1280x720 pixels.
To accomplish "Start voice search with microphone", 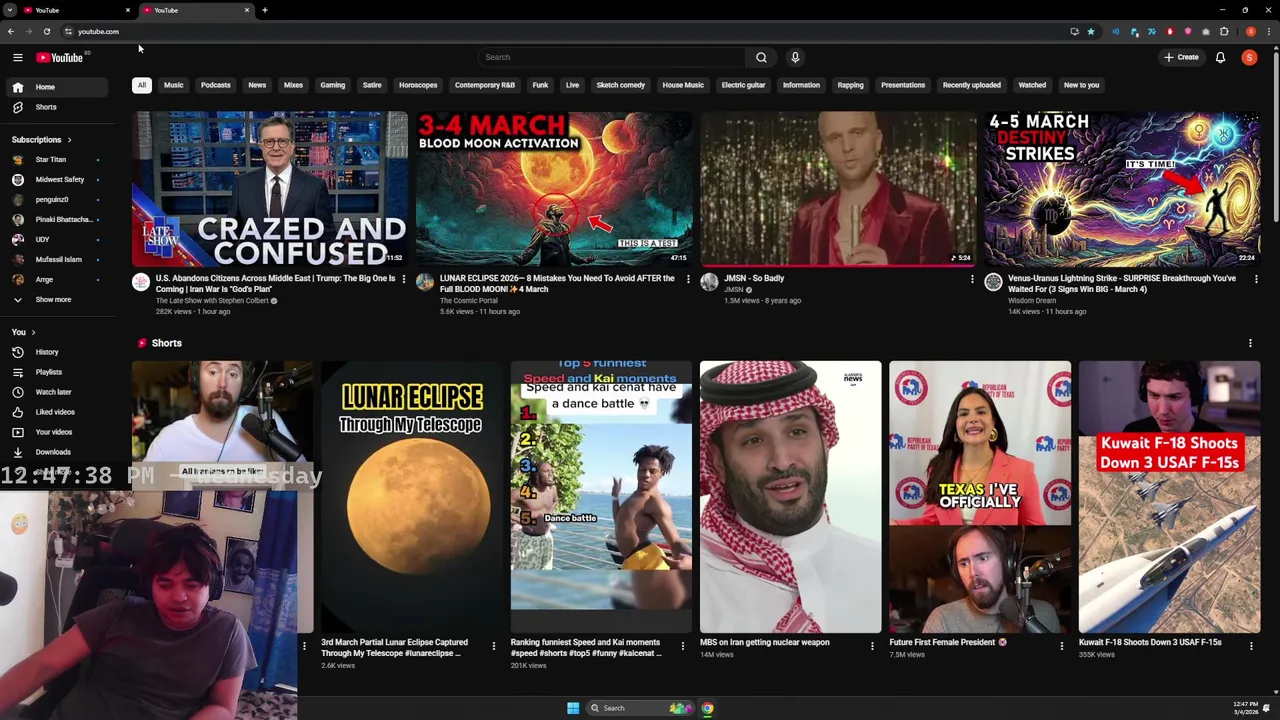I will [795, 57].
